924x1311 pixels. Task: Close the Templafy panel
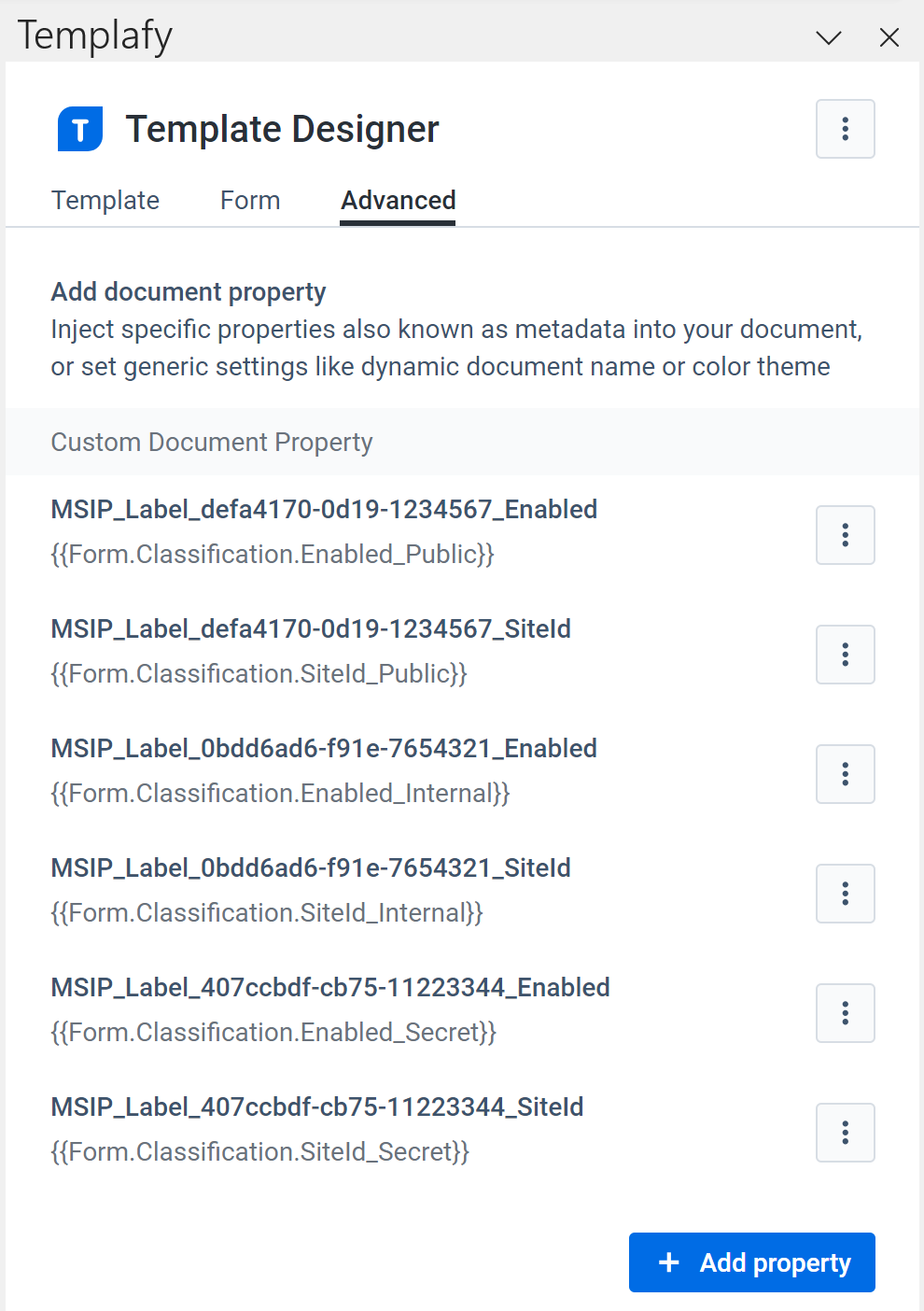click(889, 37)
